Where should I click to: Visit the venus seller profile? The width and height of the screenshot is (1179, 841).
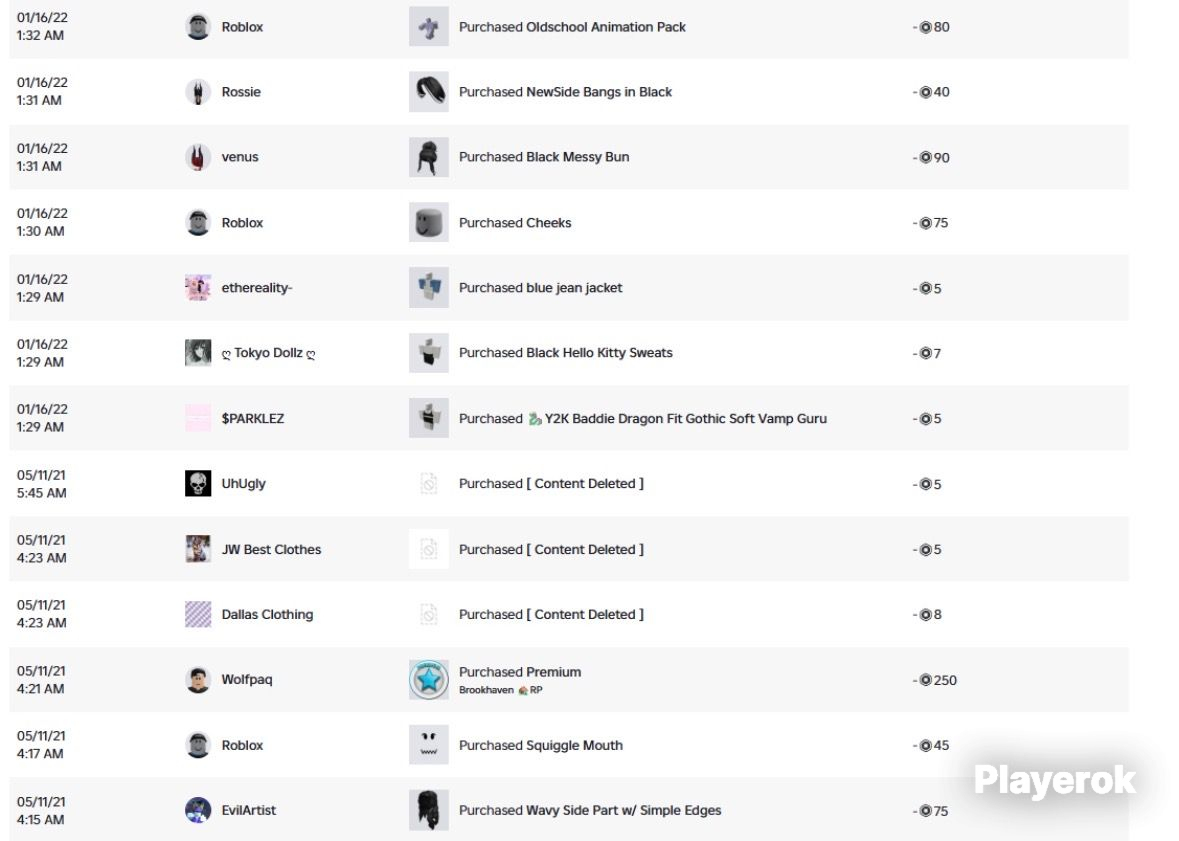[240, 157]
